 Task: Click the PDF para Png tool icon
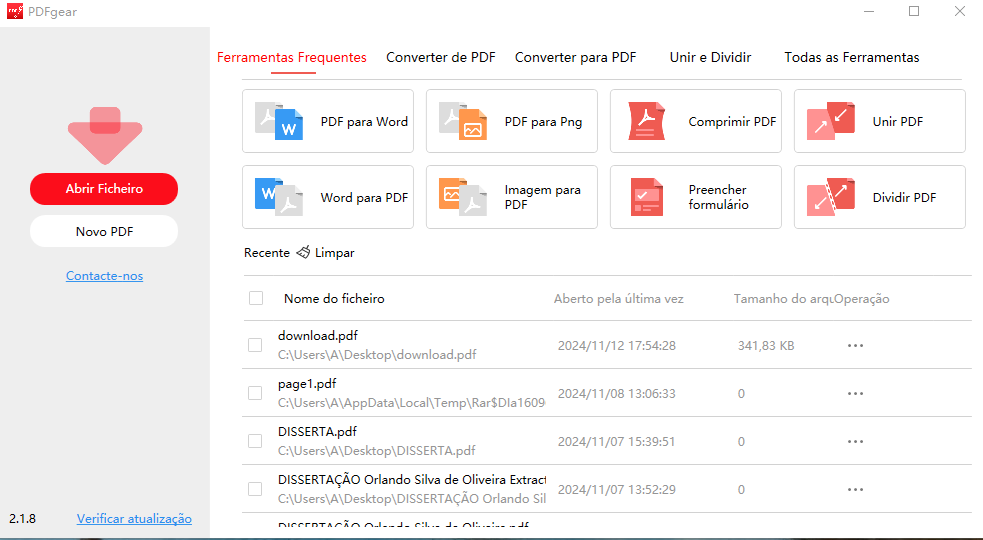[x=463, y=121]
